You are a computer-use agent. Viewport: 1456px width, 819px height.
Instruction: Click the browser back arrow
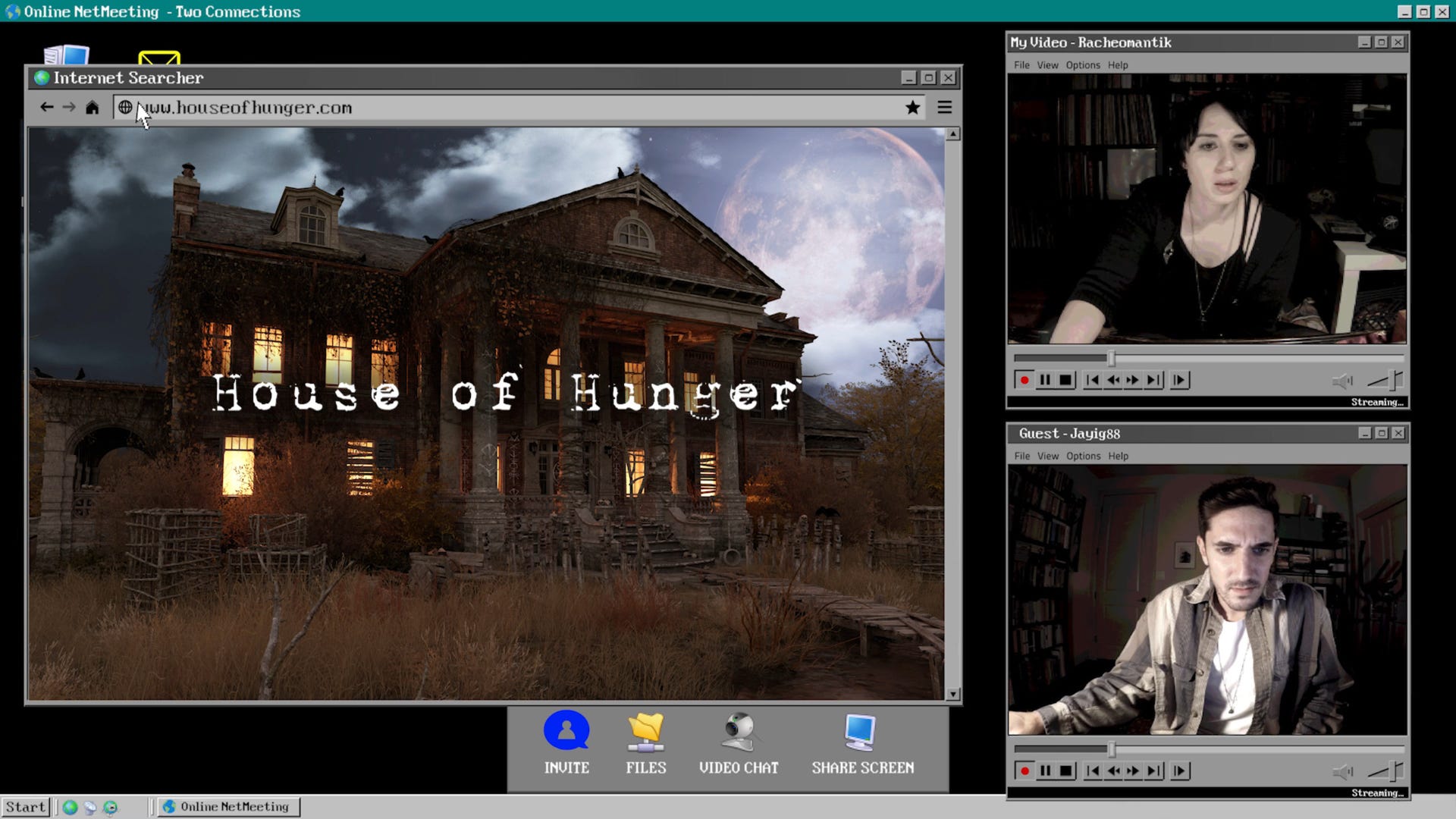pyautogui.click(x=47, y=108)
